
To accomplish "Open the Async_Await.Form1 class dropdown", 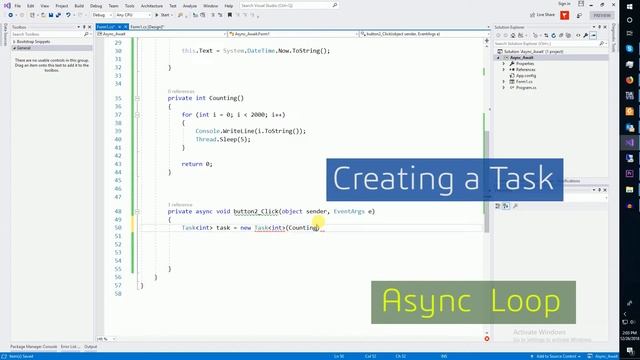I will tap(293, 34).
